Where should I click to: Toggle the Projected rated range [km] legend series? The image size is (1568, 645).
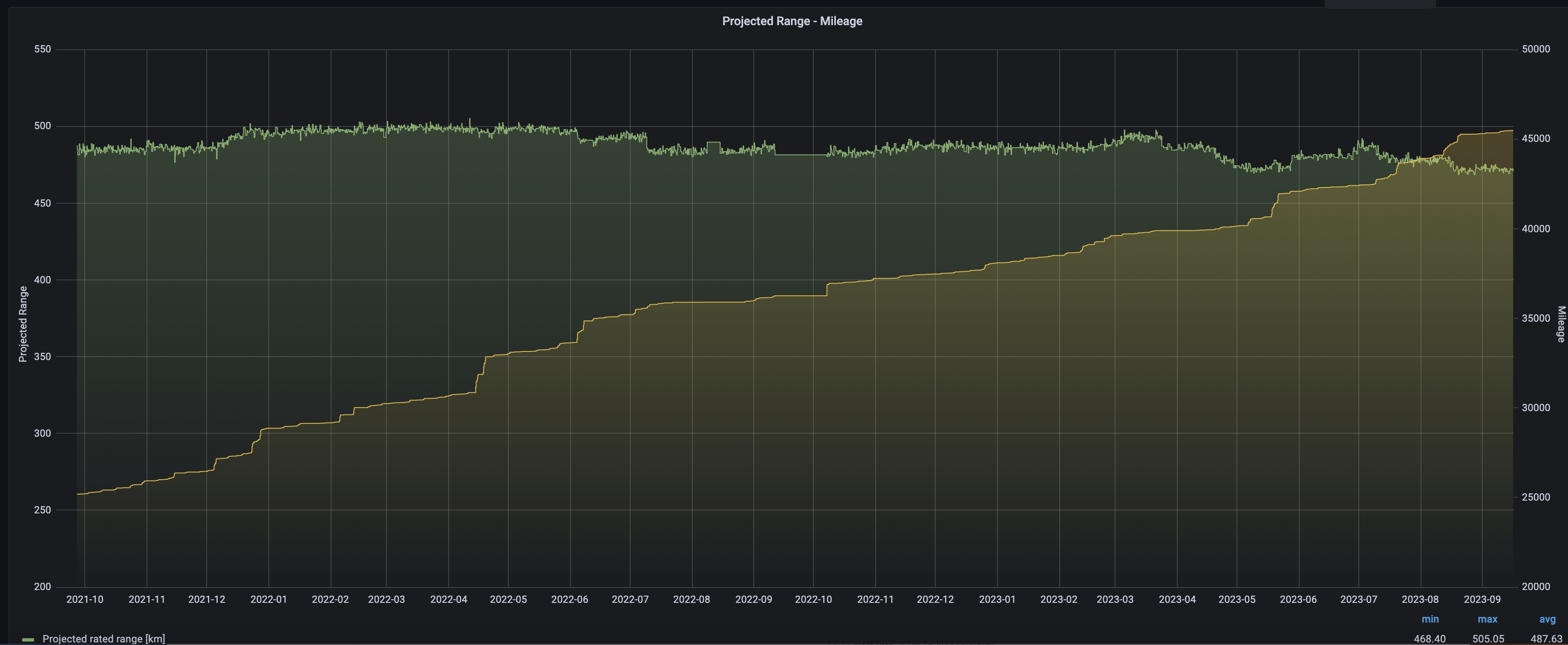point(104,639)
